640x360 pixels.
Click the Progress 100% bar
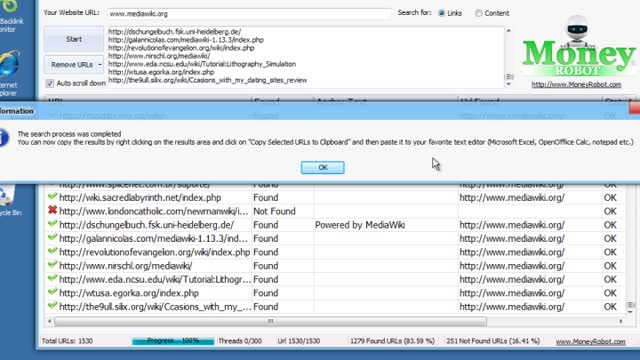coord(173,341)
